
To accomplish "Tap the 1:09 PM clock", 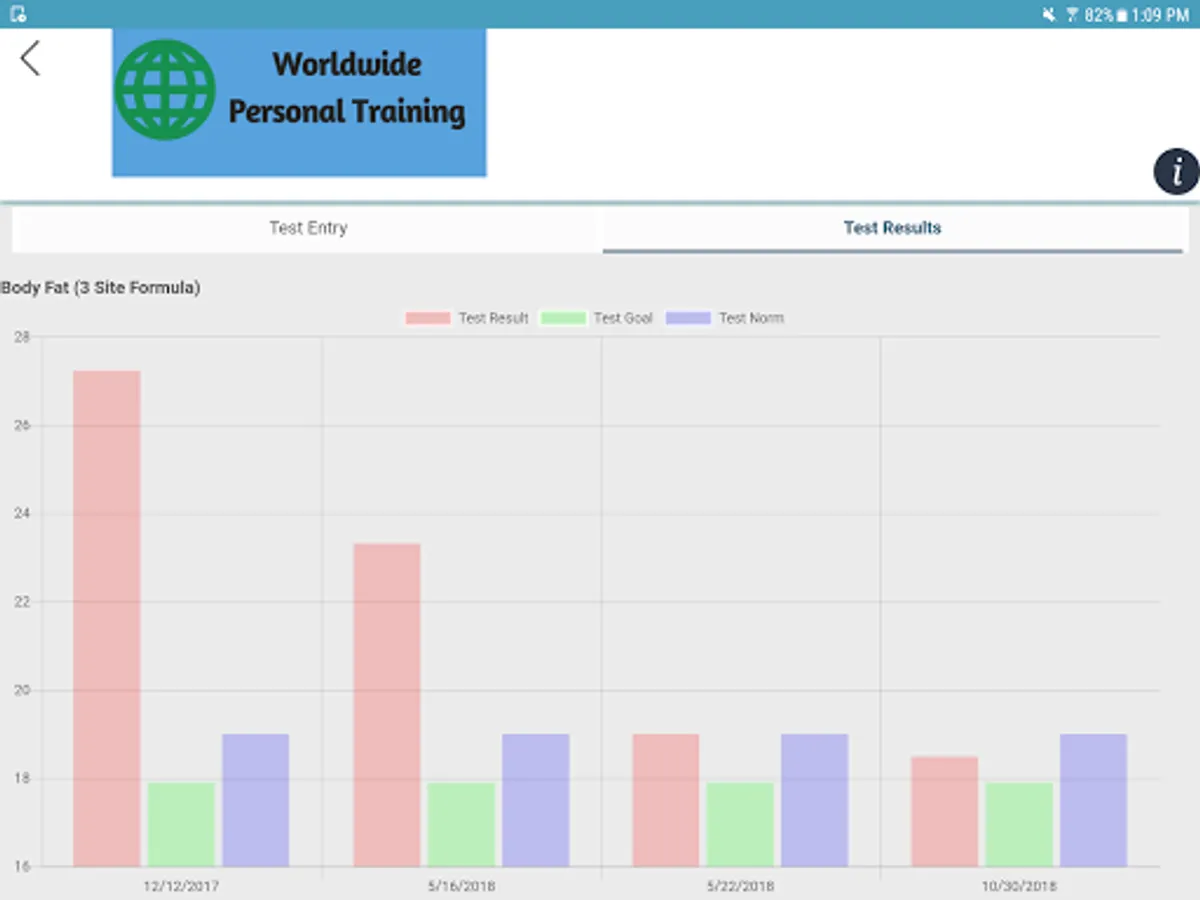I will point(1161,15).
